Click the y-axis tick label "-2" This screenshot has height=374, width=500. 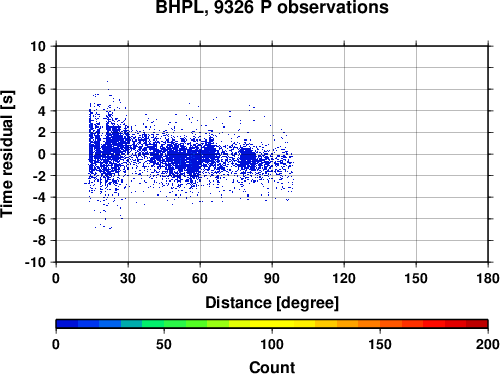pyautogui.click(x=39, y=176)
